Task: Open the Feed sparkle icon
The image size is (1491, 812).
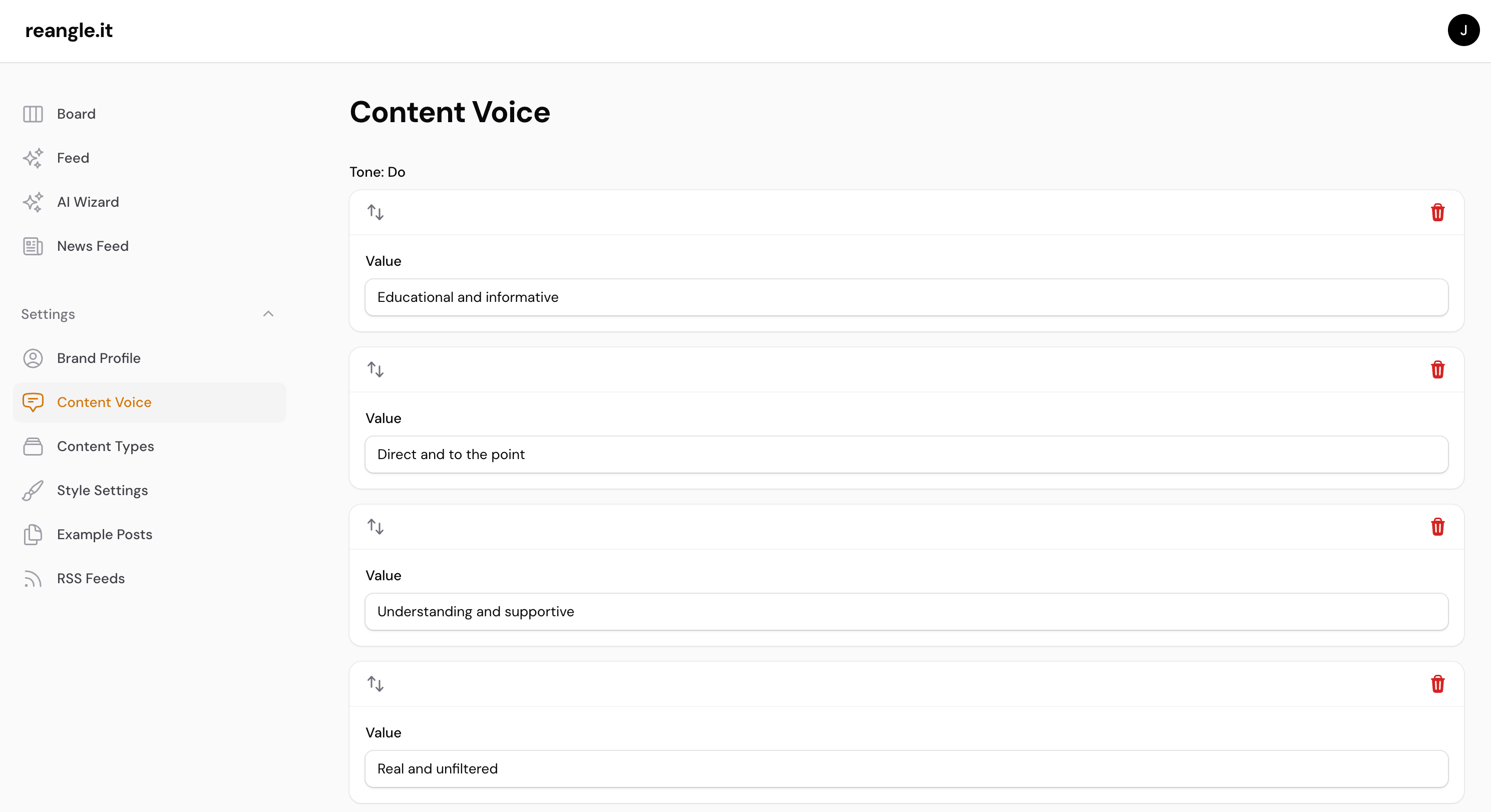Action: (33, 157)
